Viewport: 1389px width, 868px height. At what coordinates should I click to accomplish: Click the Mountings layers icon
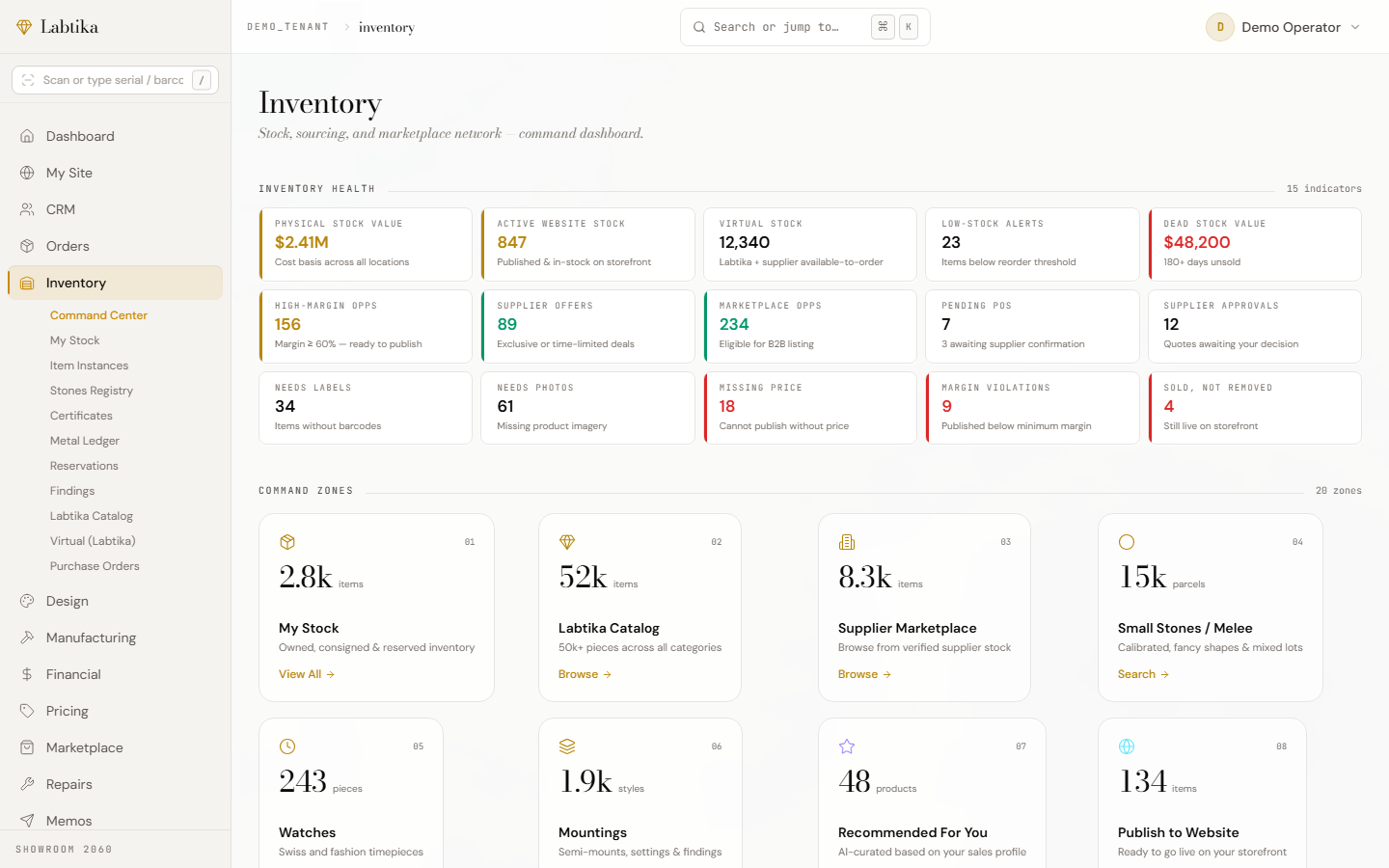click(x=567, y=746)
